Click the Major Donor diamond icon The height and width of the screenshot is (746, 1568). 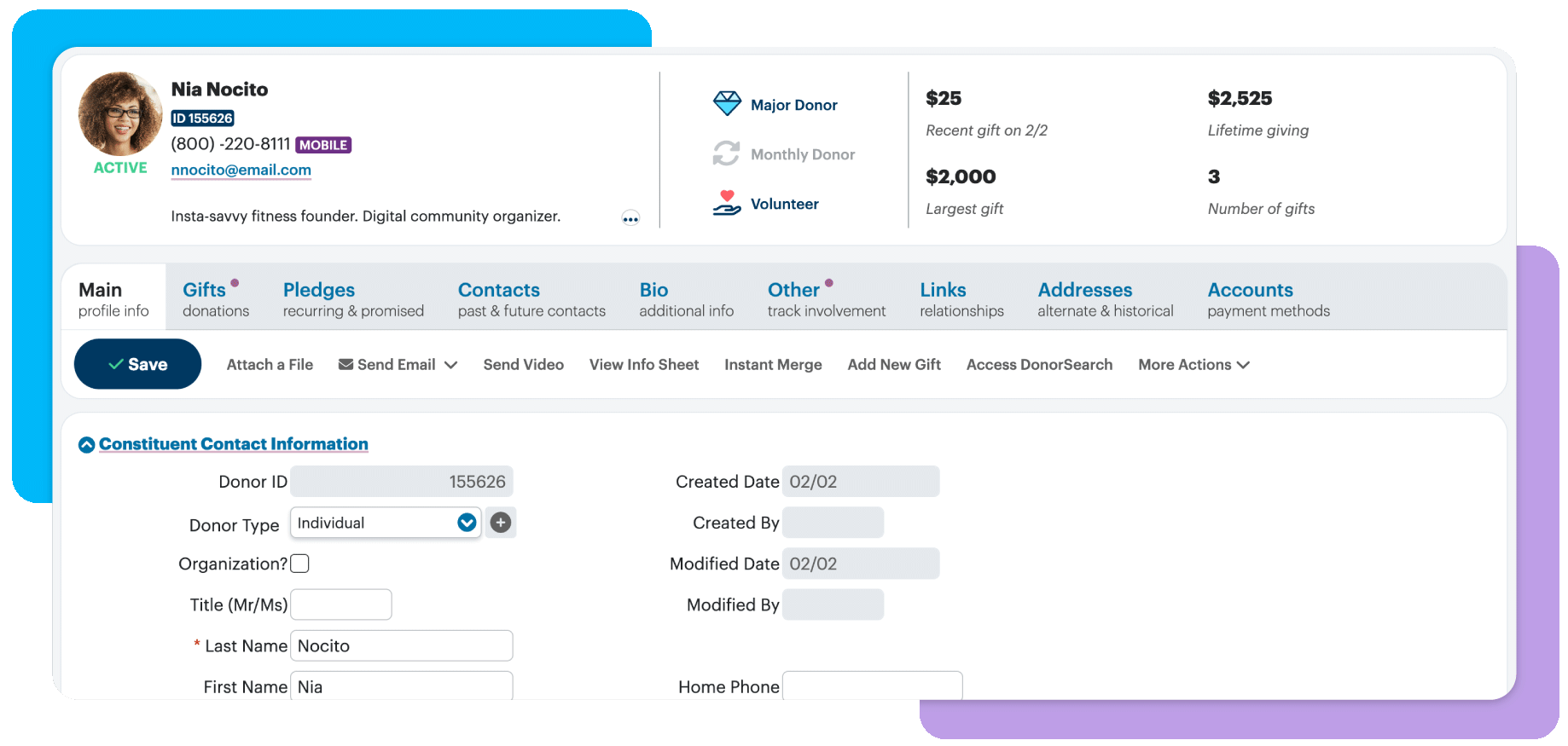[727, 104]
